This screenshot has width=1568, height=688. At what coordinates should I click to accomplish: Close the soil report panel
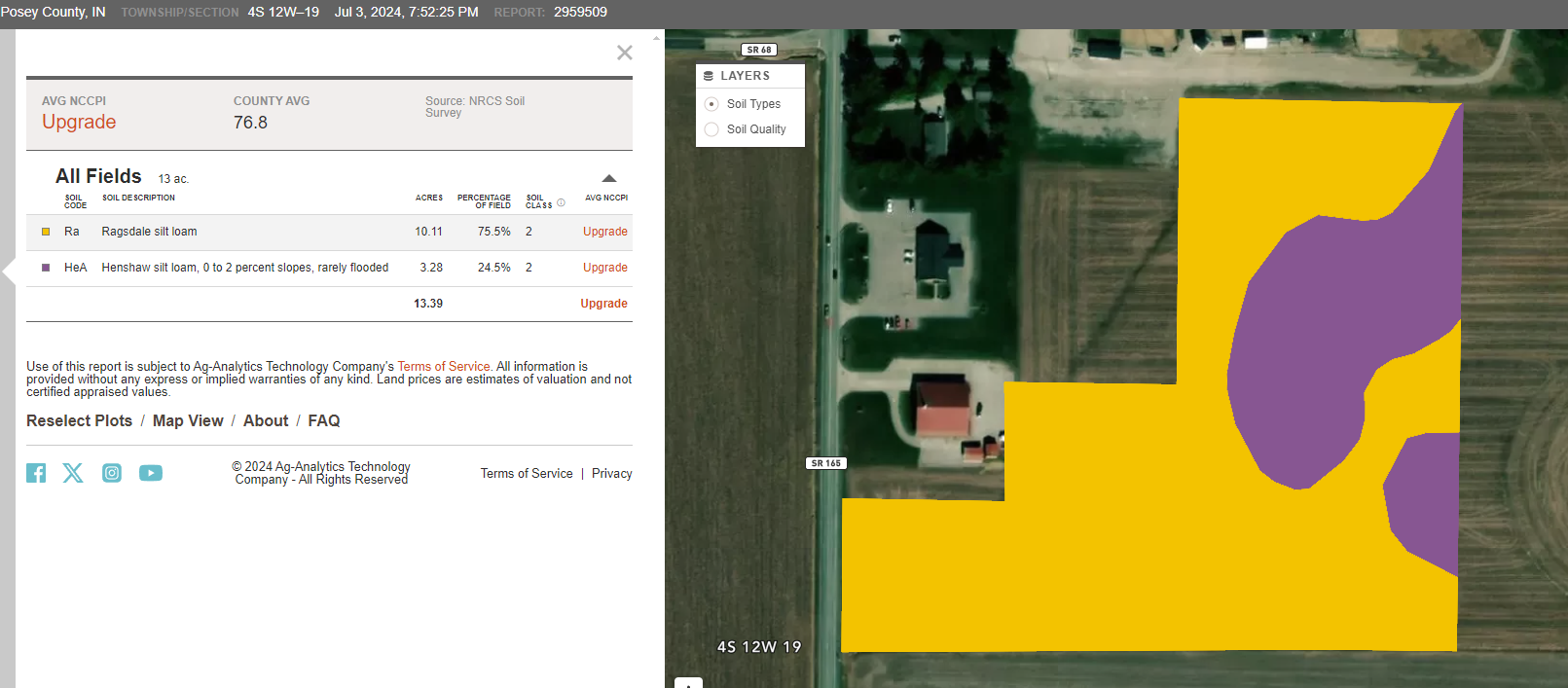coord(624,53)
